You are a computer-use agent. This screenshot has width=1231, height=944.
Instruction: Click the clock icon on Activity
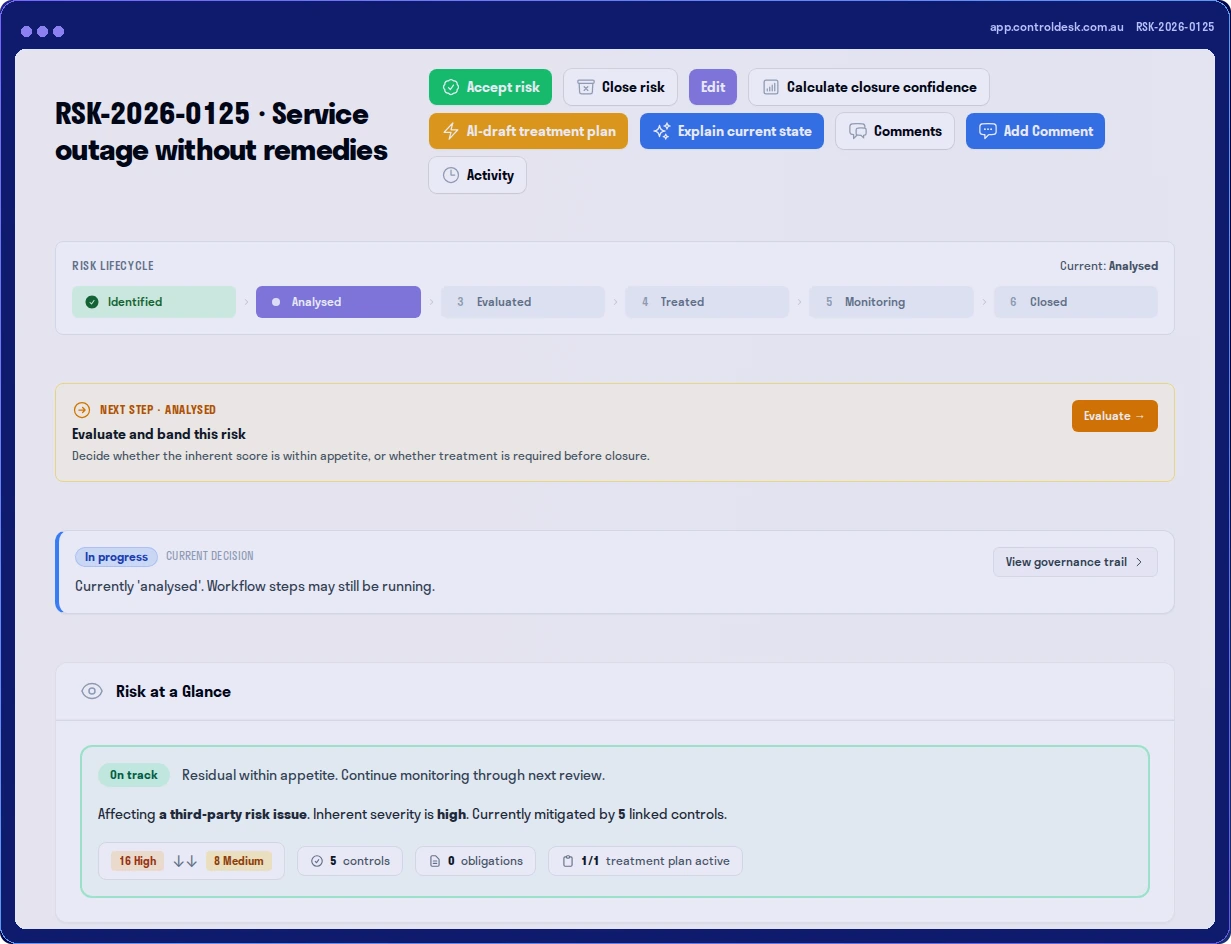pyautogui.click(x=451, y=175)
